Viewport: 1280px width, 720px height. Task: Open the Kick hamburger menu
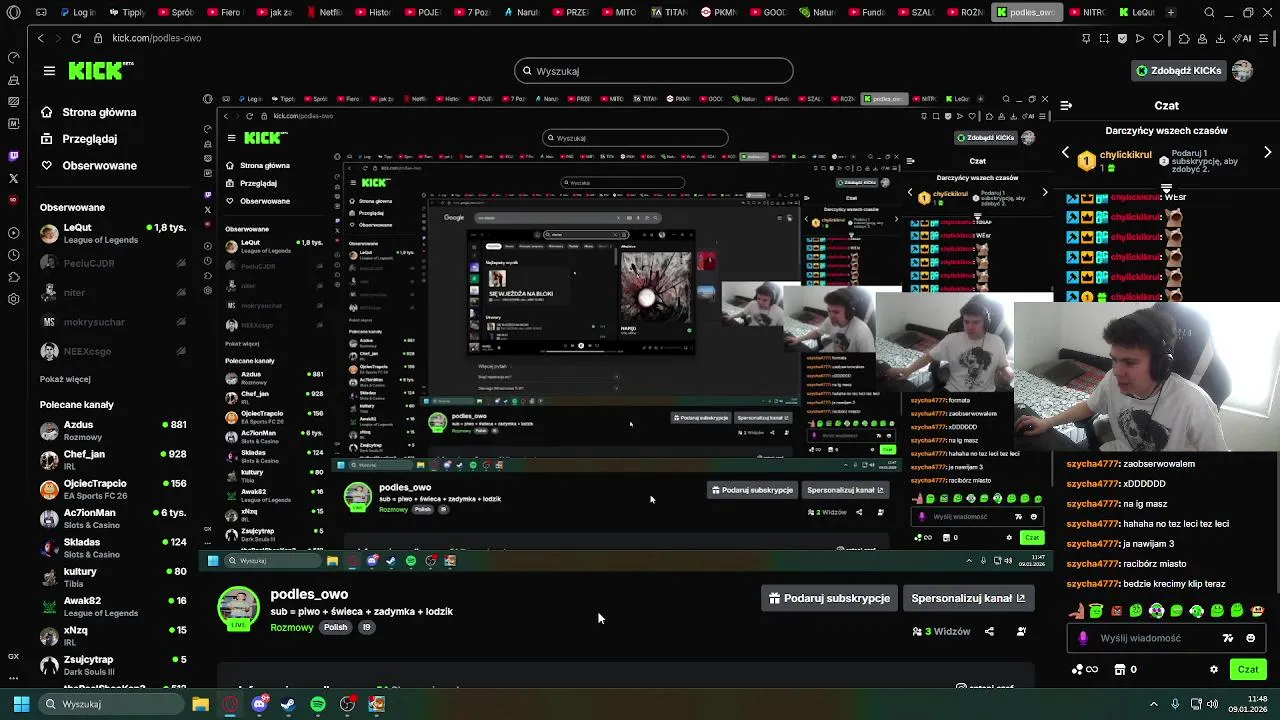(x=49, y=71)
